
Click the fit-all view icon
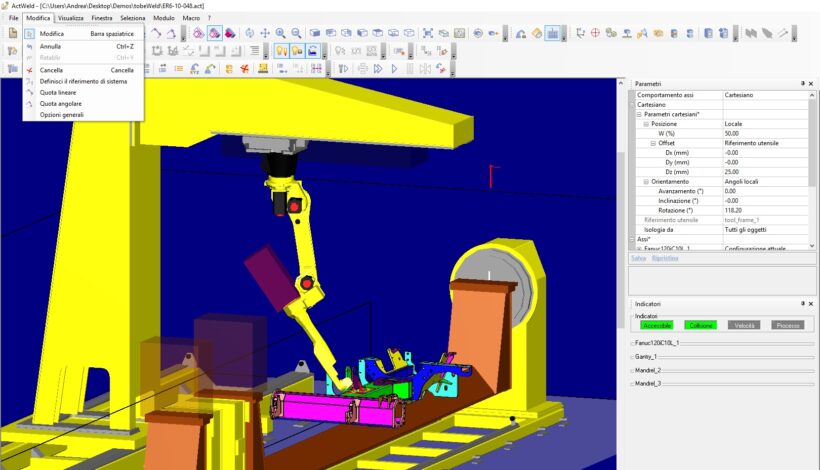428,33
